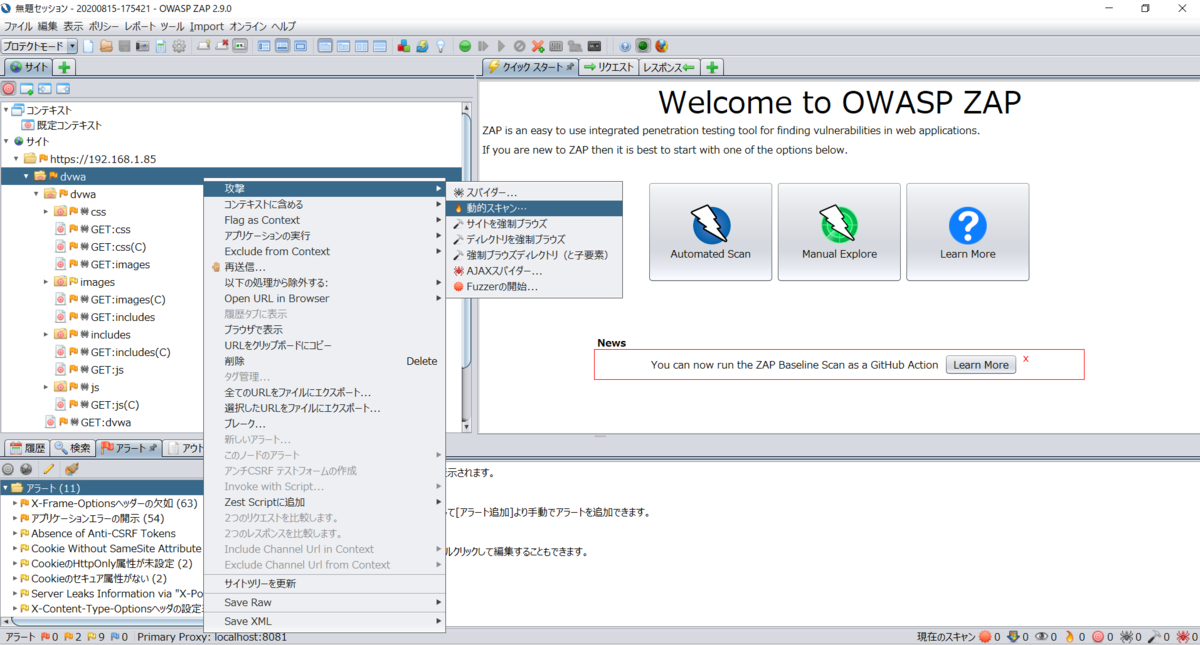Switch to the 履歴 tab
1200x645 pixels.
27,448
